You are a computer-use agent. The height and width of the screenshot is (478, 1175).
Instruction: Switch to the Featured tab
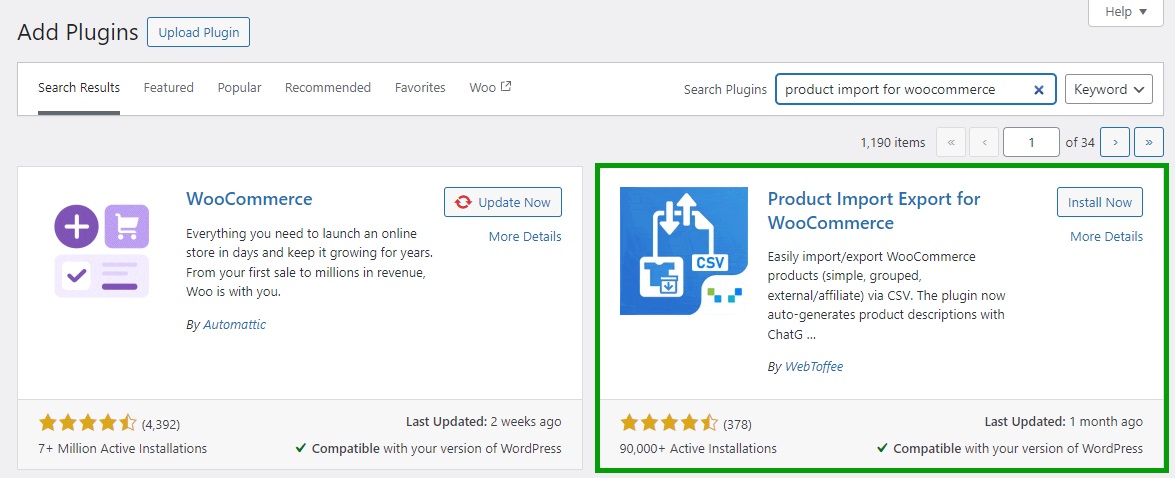point(169,88)
